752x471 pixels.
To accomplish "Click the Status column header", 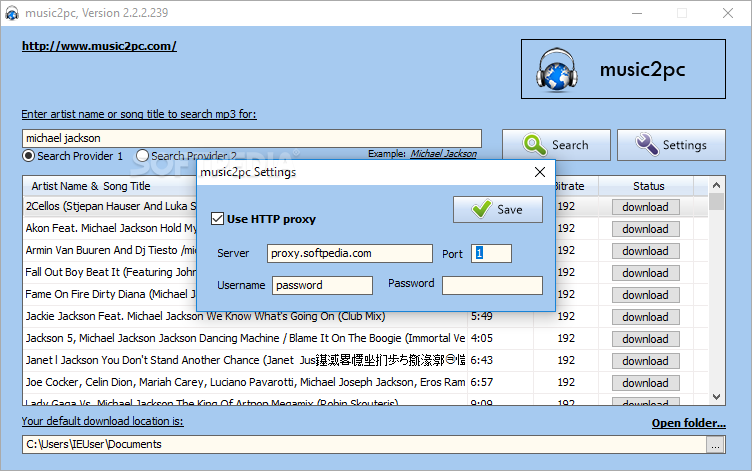I will [x=648, y=186].
